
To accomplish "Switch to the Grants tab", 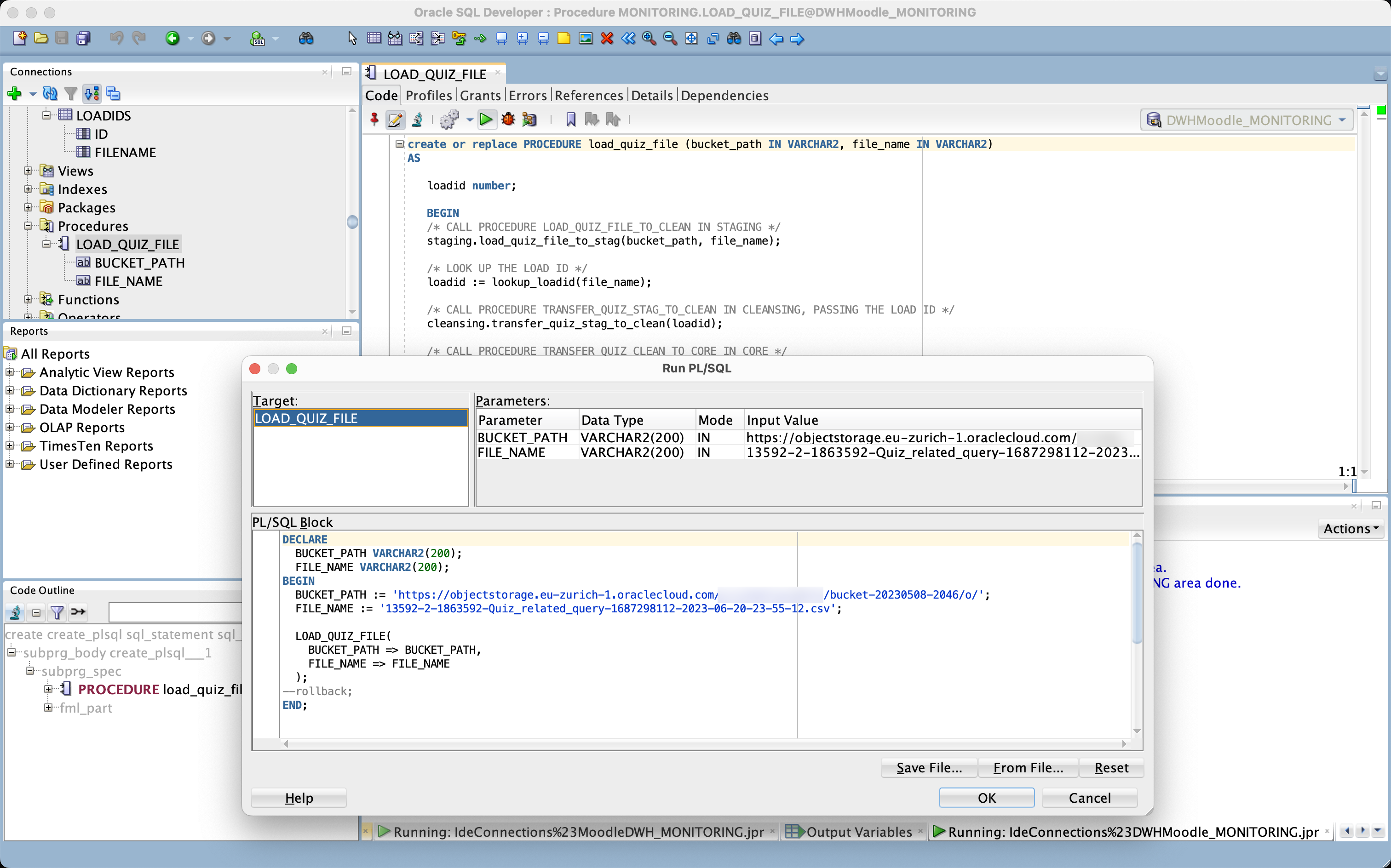I will coord(480,95).
